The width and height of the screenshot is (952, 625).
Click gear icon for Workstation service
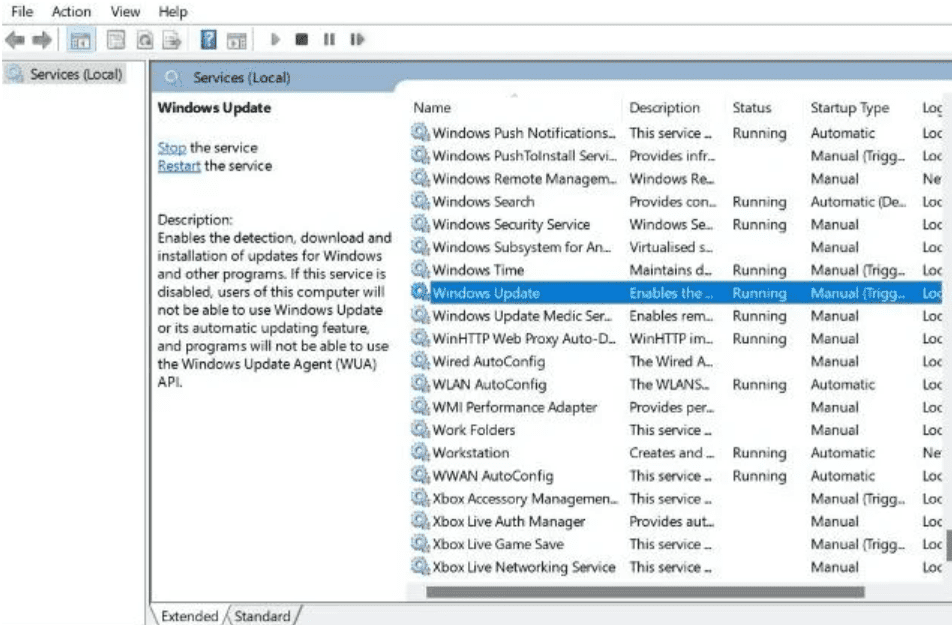click(x=420, y=453)
